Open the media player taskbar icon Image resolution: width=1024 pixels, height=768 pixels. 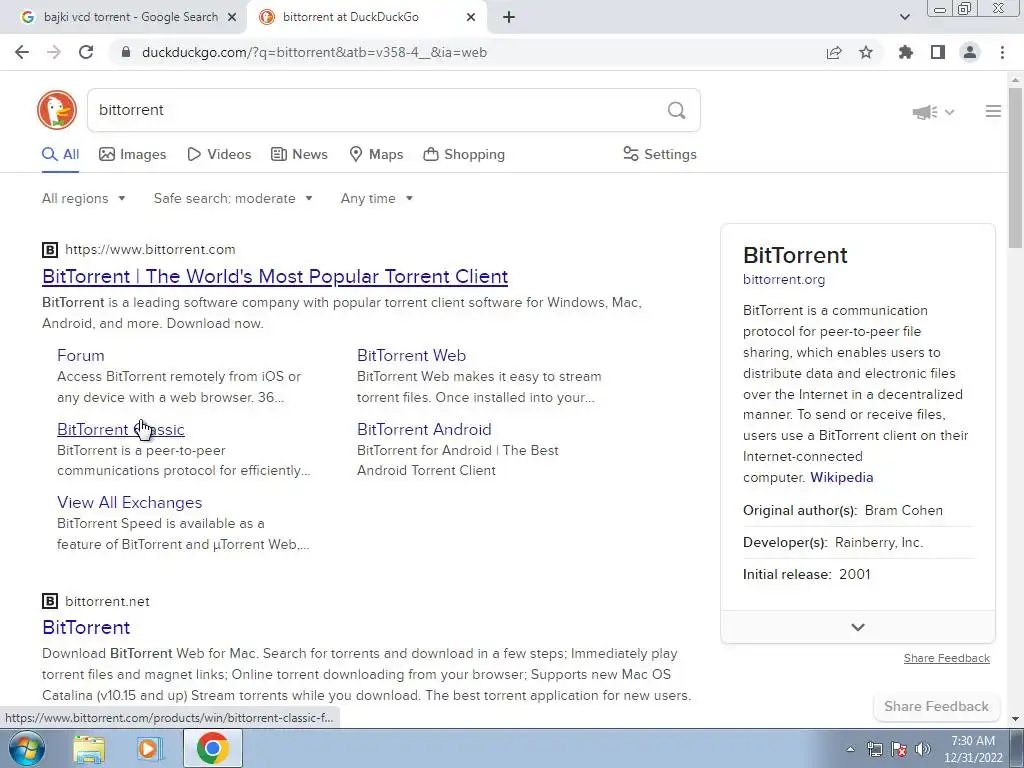150,748
